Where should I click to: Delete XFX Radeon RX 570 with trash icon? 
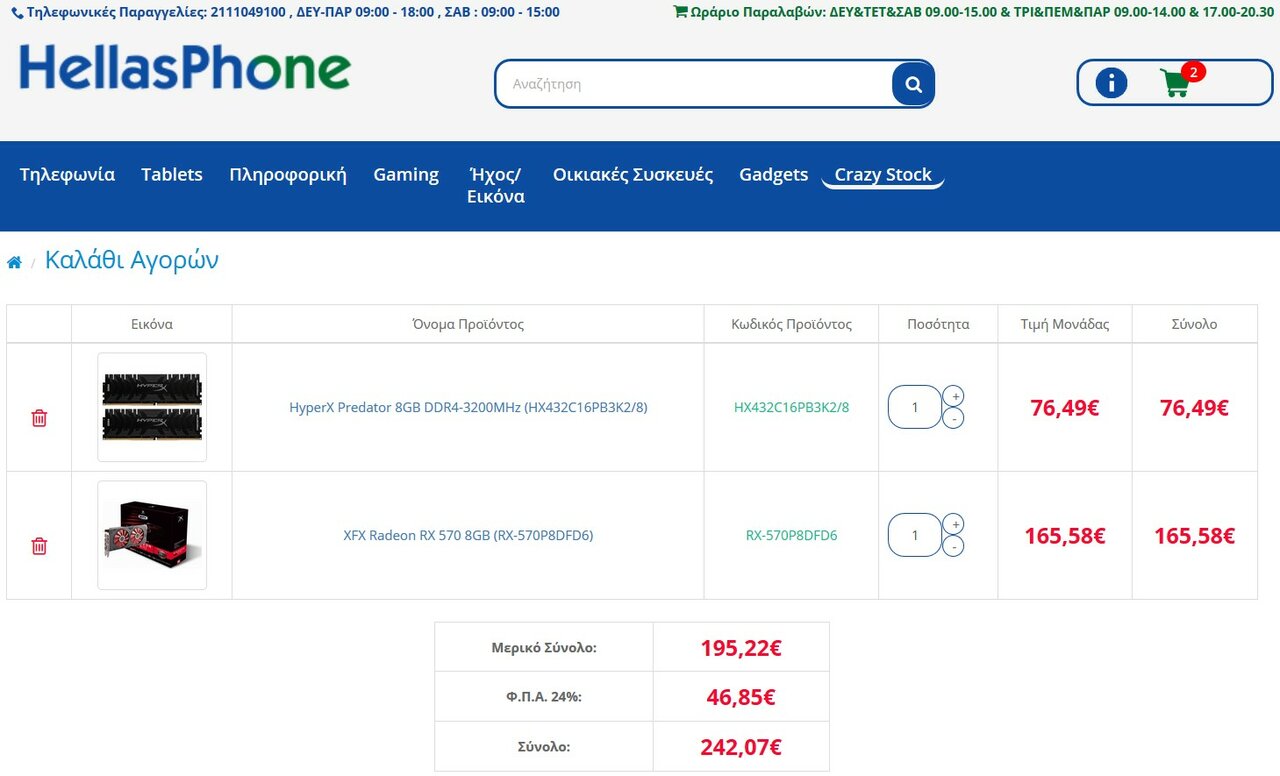39,546
